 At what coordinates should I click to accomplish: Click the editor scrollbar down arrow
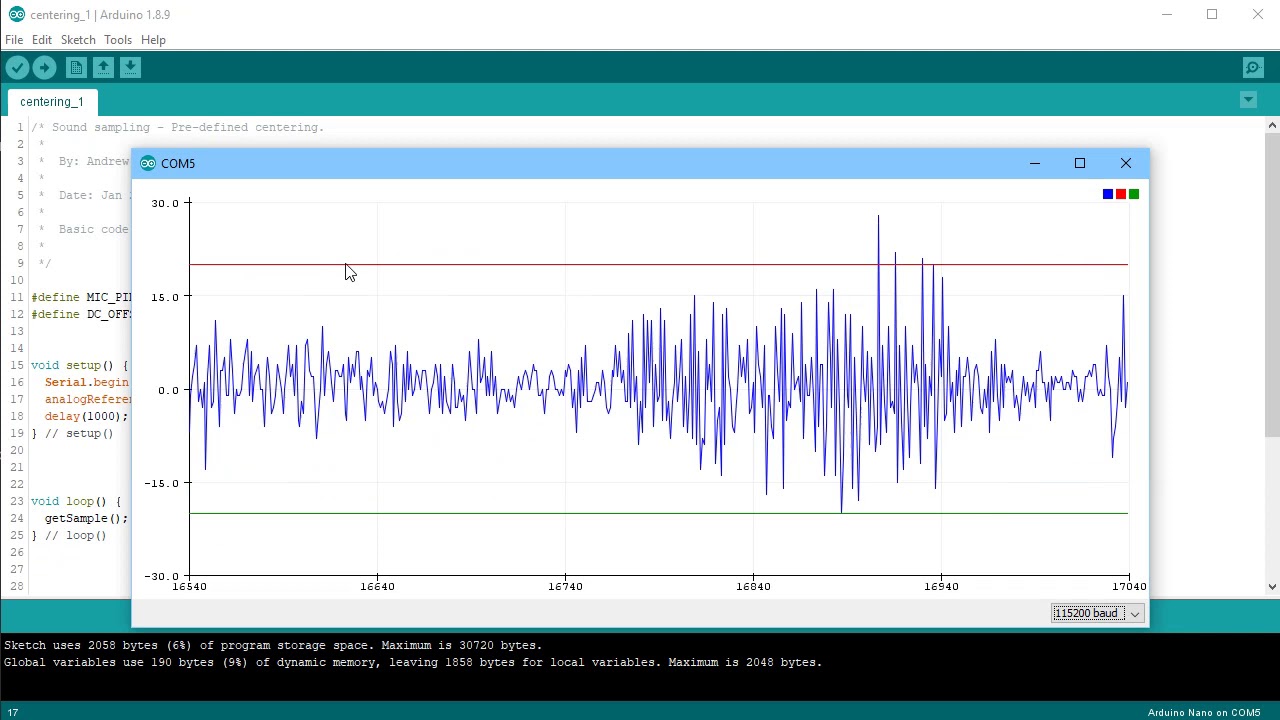[x=1272, y=587]
